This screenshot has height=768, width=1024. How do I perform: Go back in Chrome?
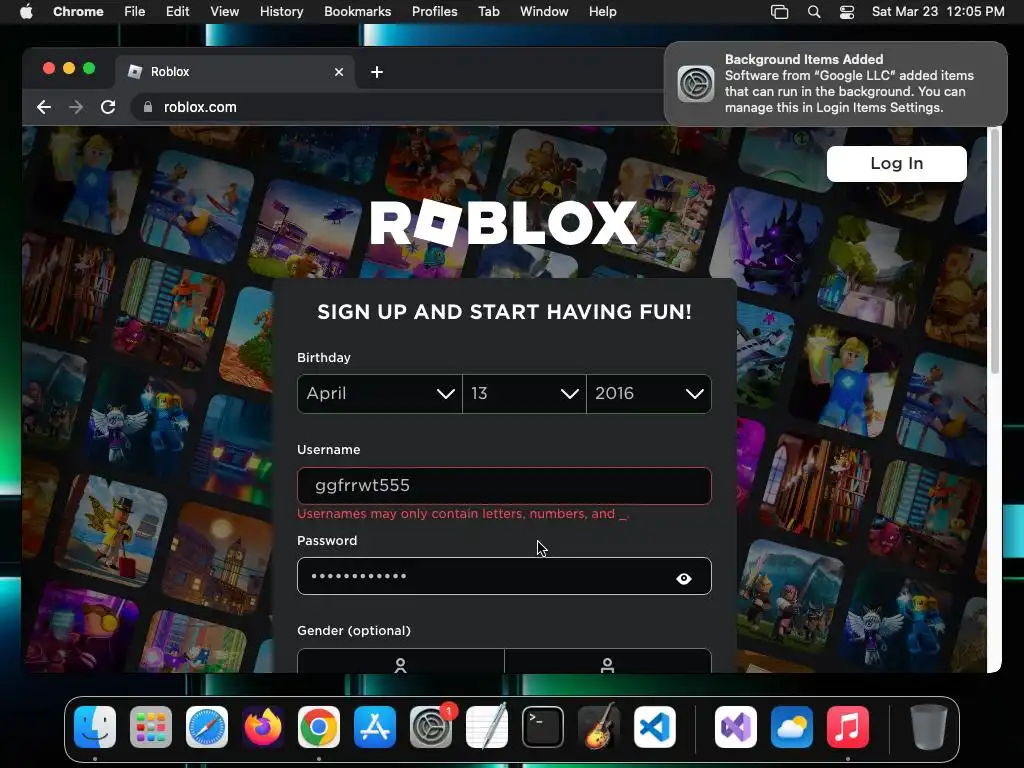pyautogui.click(x=44, y=107)
